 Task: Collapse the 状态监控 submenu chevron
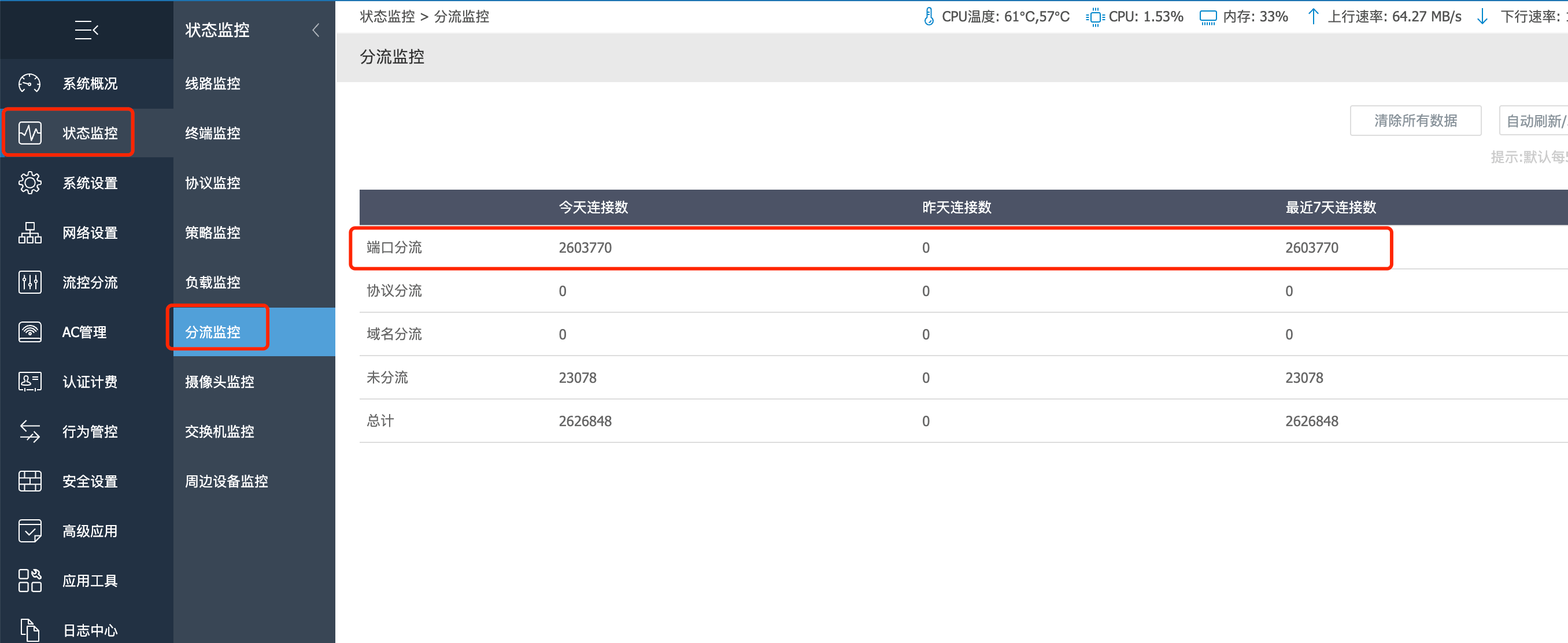point(315,30)
